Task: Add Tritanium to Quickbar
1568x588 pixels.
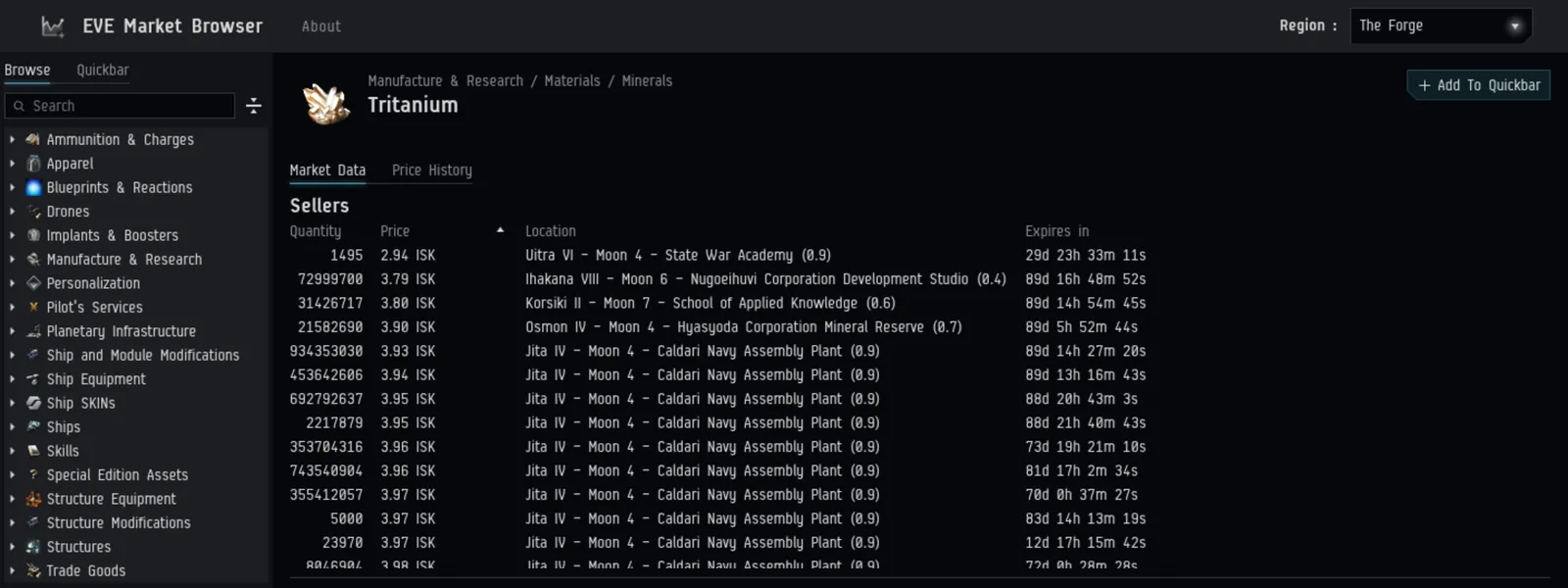Action: [1479, 85]
